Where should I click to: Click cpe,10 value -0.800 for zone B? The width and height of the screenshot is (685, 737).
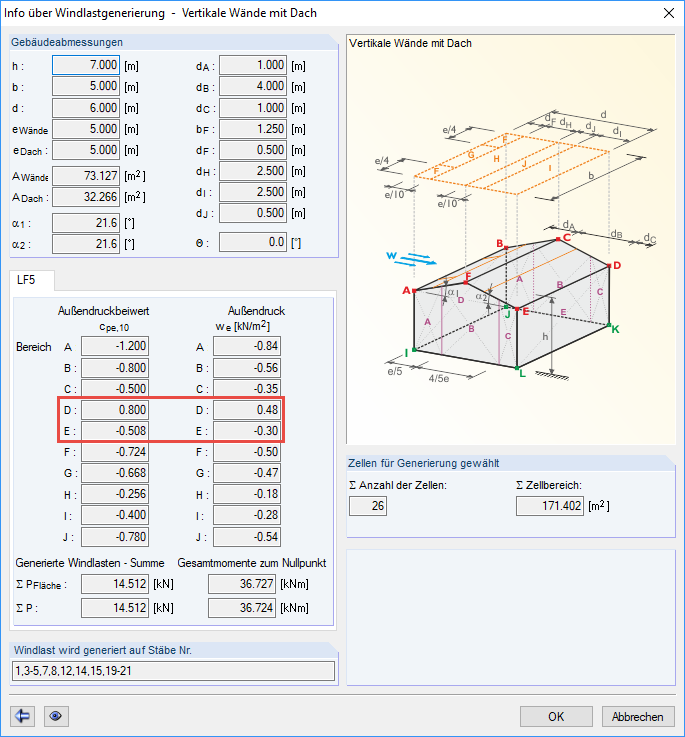point(115,368)
